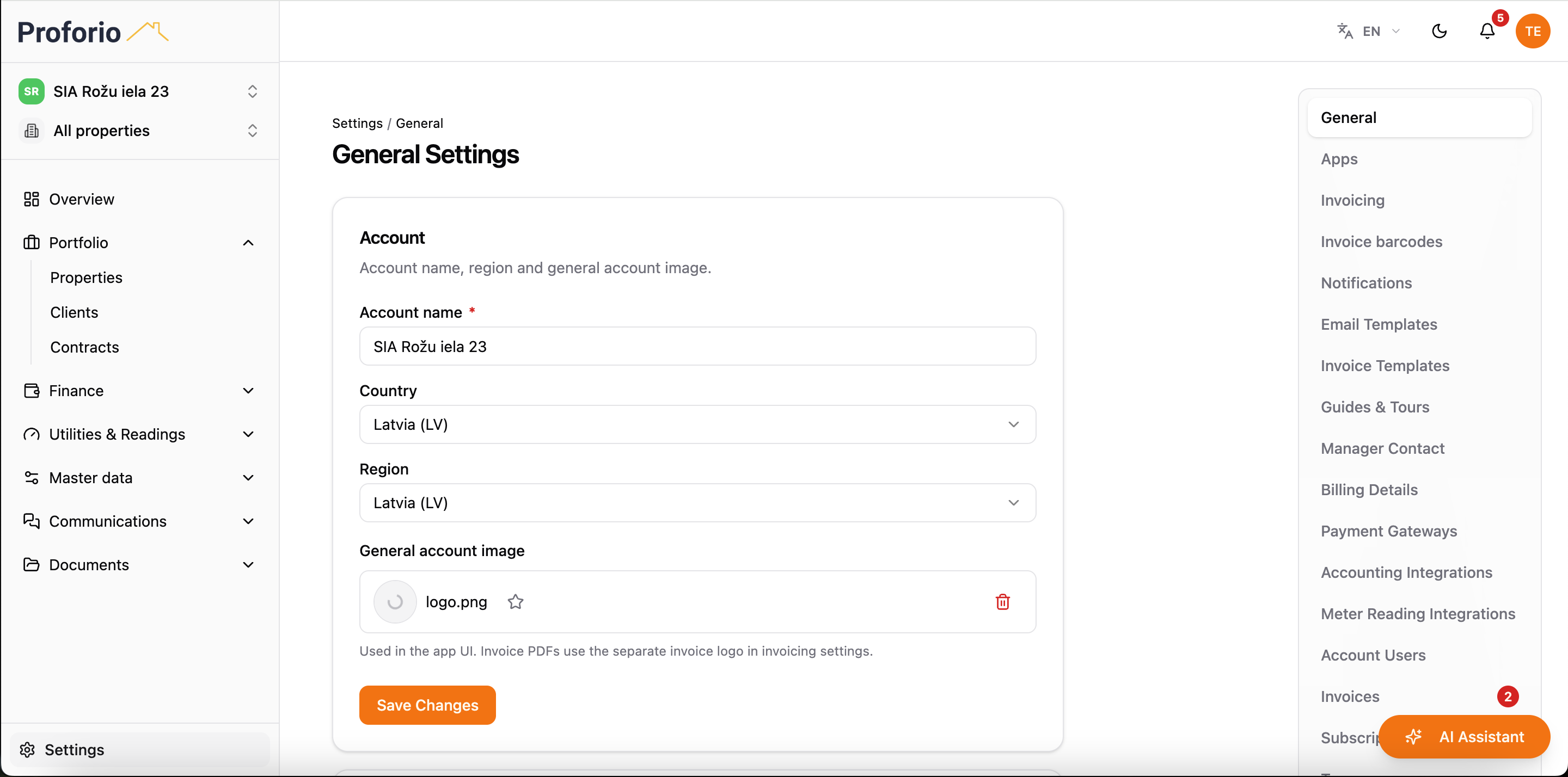Expand the Master data section
This screenshot has width=1568, height=777.
click(x=248, y=478)
